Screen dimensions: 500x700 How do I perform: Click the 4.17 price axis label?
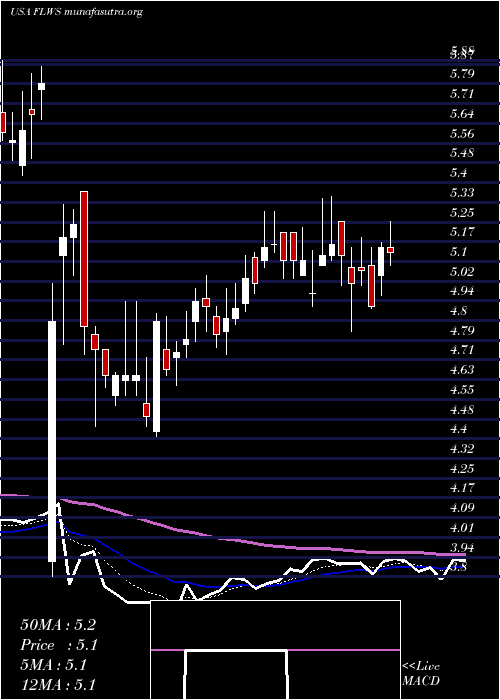[x=462, y=488]
